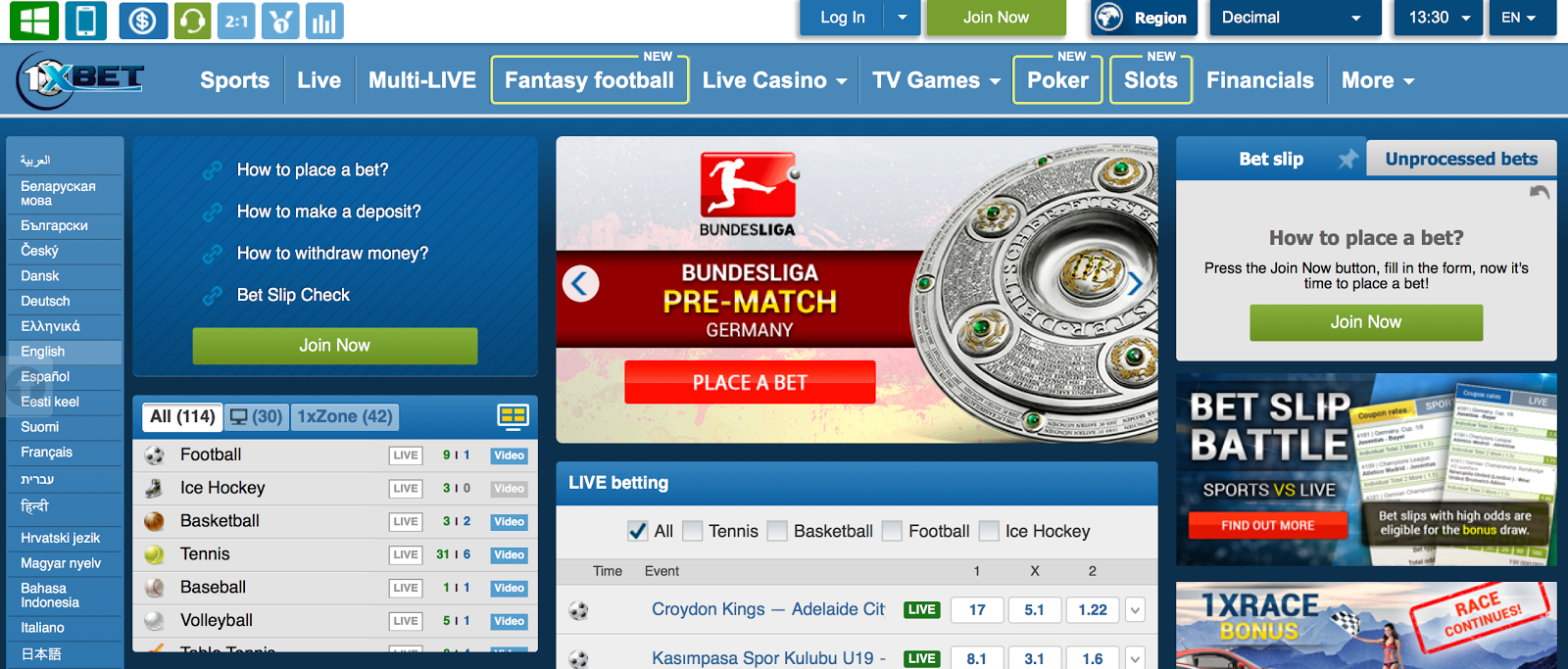This screenshot has height=669, width=1568.
Task: Tick the Ice Hockey filter checkbox
Action: click(989, 531)
